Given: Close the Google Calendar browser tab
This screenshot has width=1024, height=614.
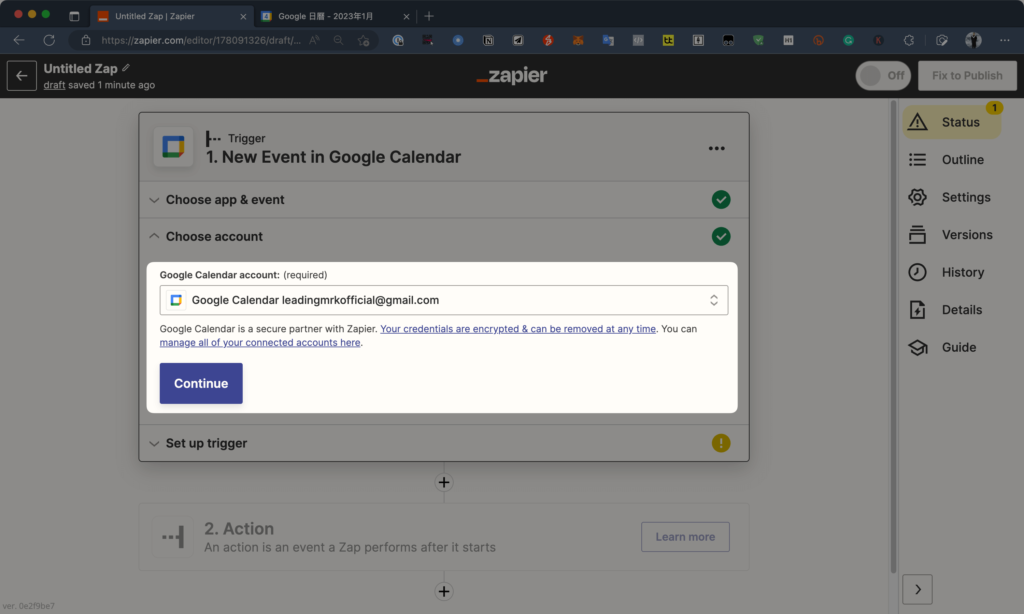Looking at the screenshot, I should tap(406, 16).
